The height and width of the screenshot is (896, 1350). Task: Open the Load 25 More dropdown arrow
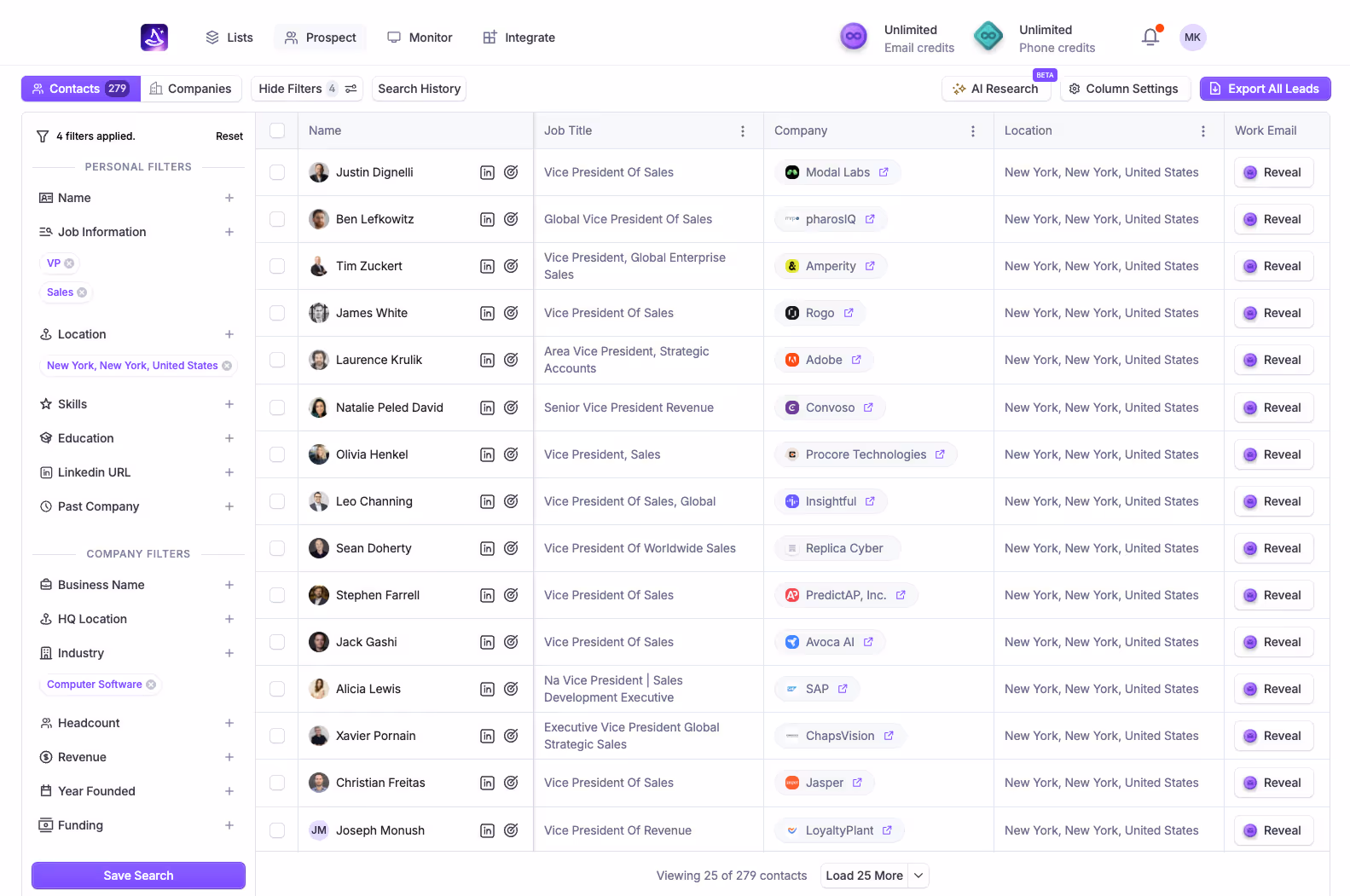[918, 876]
